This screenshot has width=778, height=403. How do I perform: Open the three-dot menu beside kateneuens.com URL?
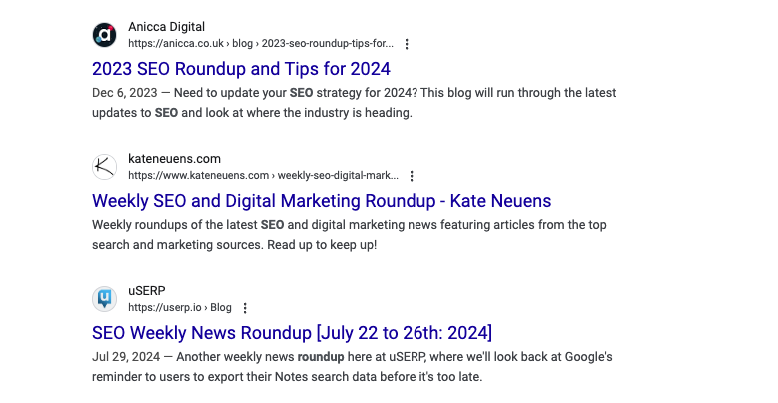[412, 176]
